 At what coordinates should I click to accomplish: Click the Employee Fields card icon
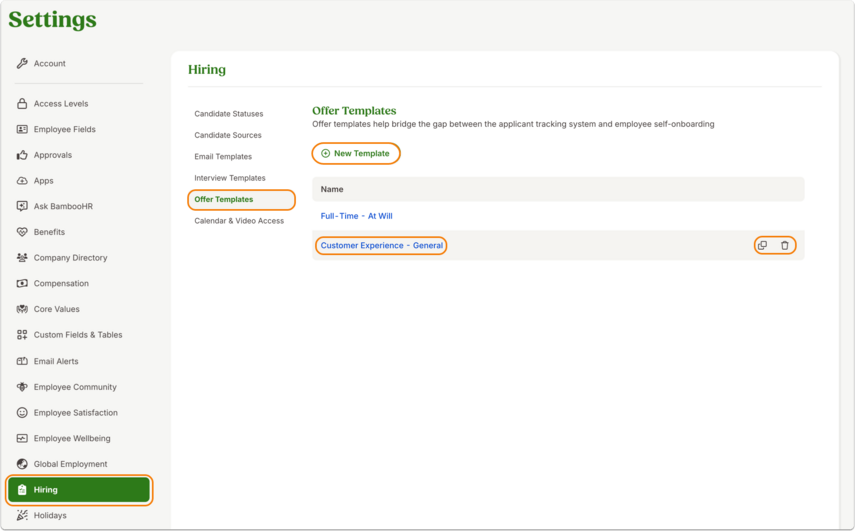[22, 129]
